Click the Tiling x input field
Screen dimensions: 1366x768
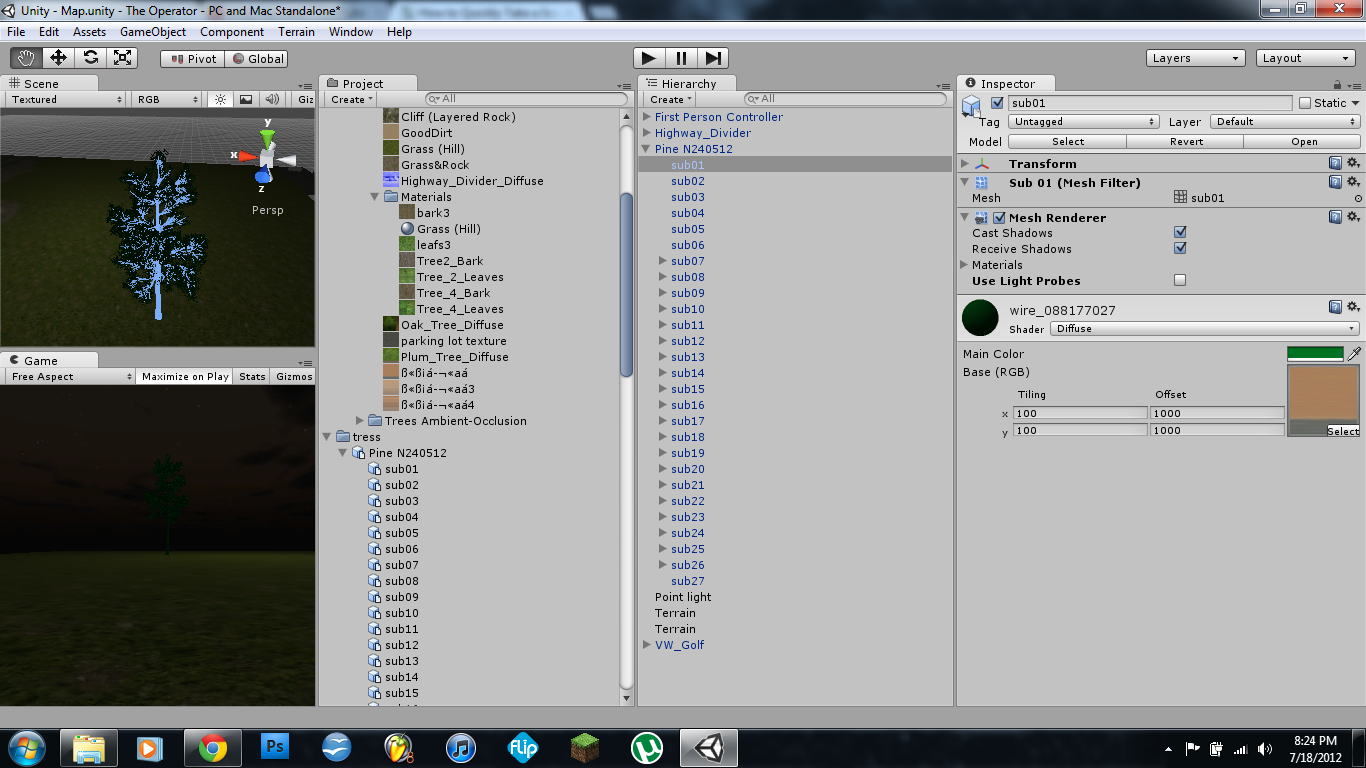[1080, 413]
